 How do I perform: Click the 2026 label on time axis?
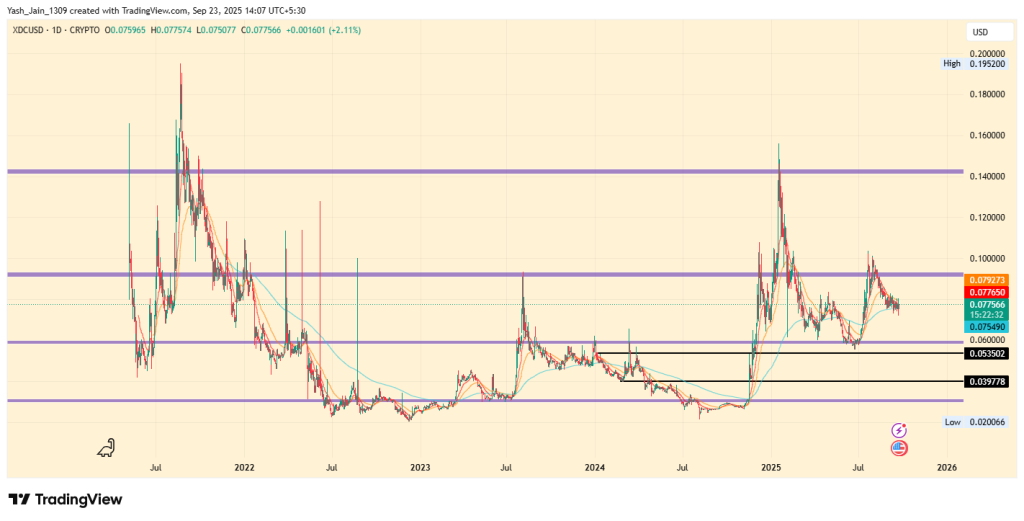coord(946,467)
